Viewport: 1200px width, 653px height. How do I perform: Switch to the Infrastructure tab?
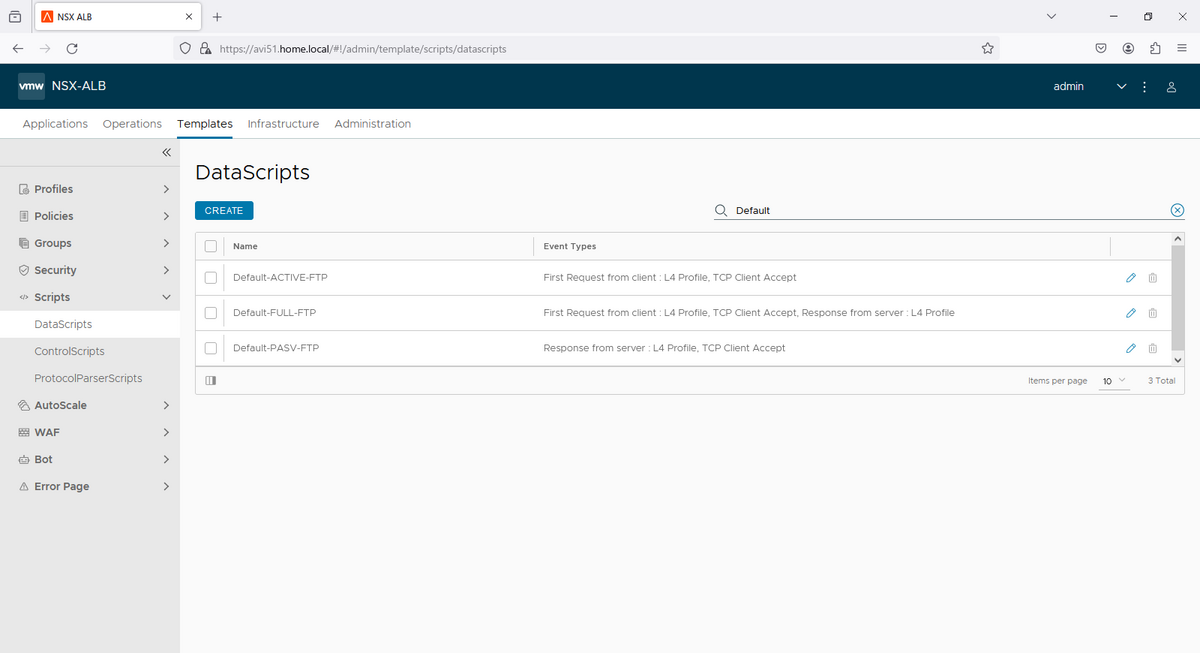tap(283, 124)
